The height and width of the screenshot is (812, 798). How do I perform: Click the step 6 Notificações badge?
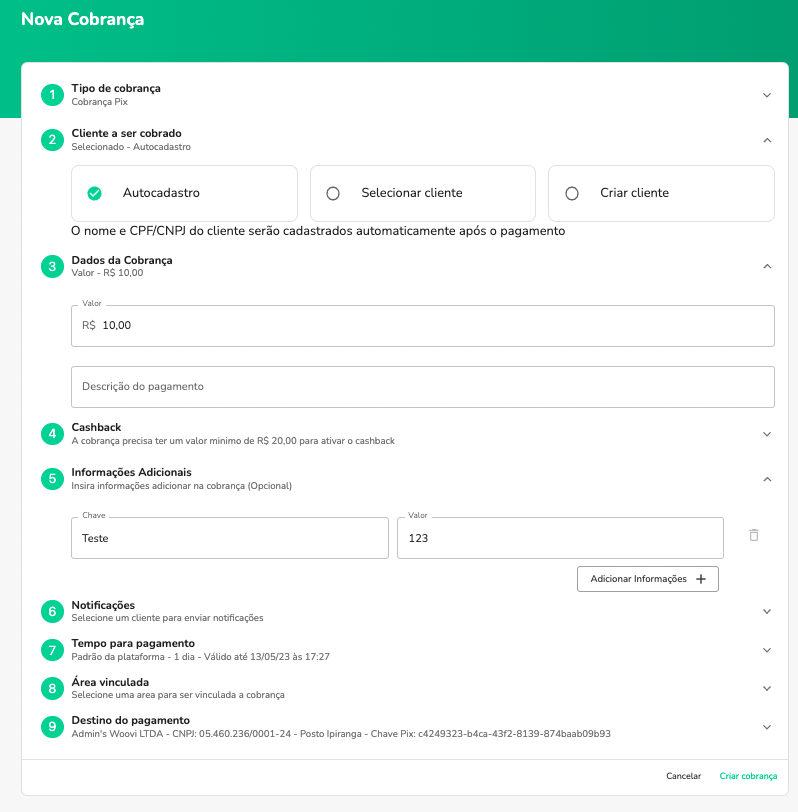pos(52,610)
